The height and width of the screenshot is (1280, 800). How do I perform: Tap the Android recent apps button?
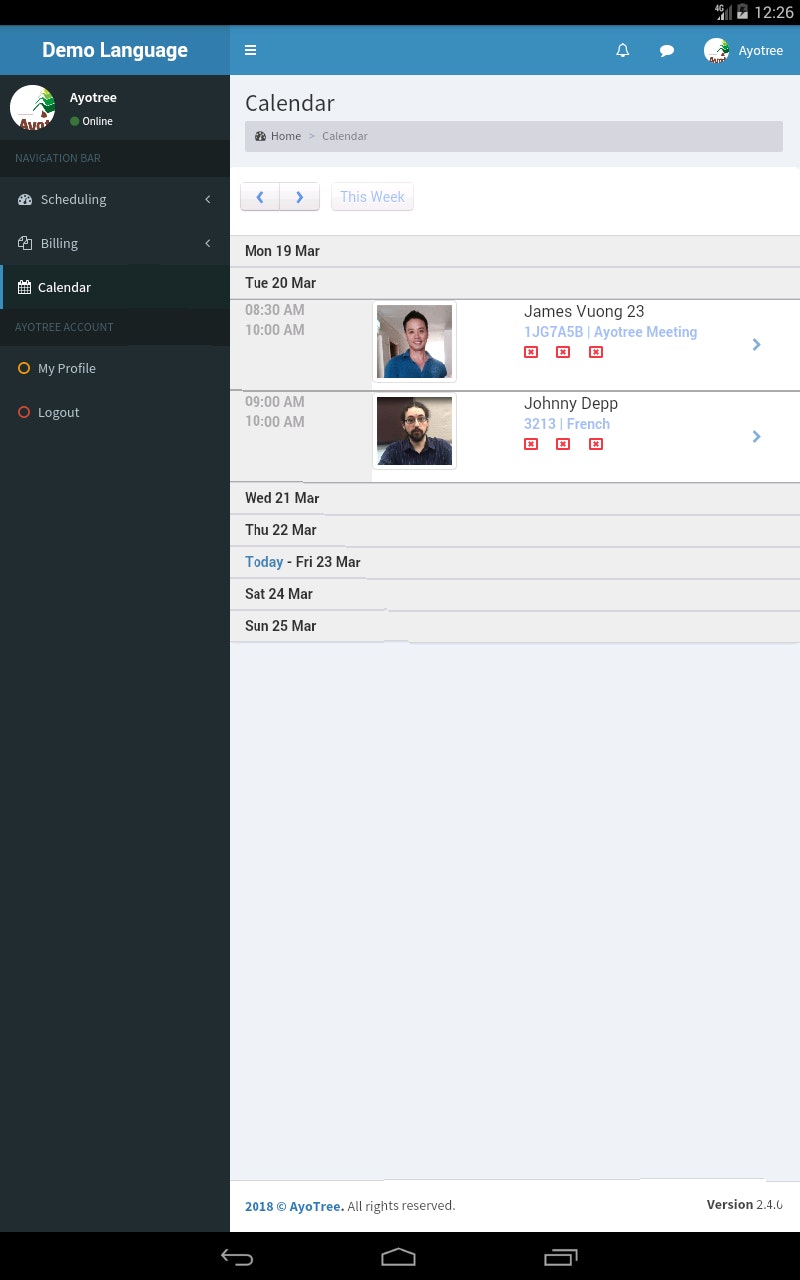[x=561, y=1257]
